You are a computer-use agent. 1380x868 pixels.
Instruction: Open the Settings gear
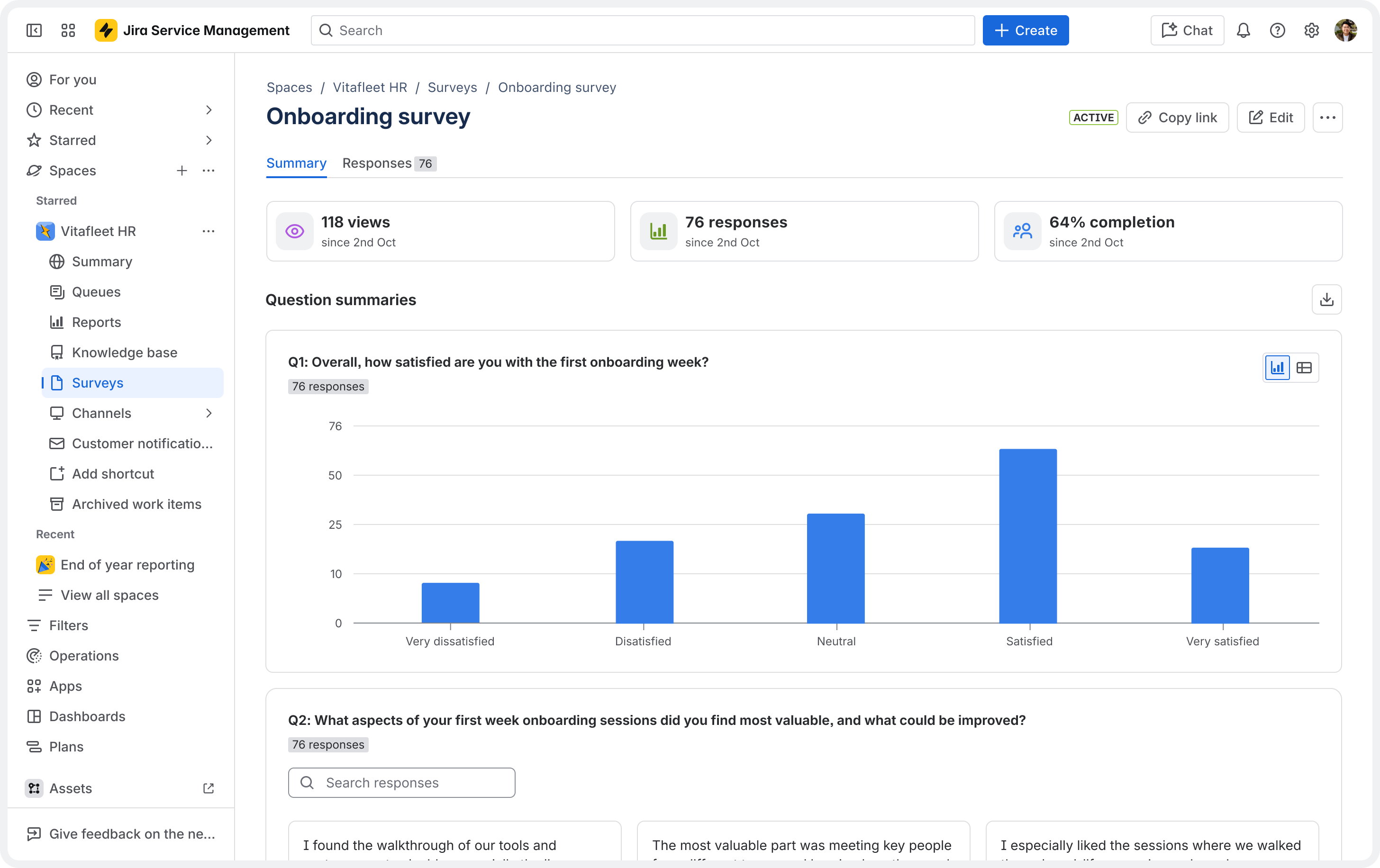tap(1311, 30)
